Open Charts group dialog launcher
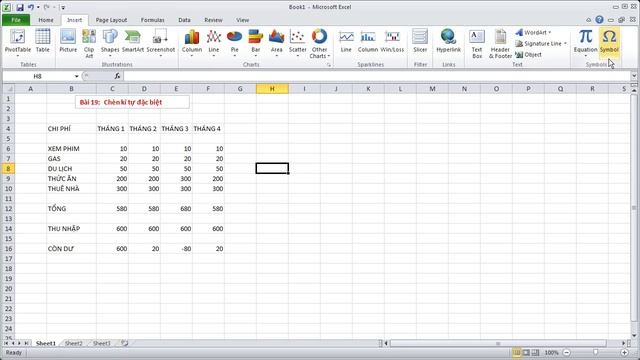640x360 pixels. (x=329, y=65)
